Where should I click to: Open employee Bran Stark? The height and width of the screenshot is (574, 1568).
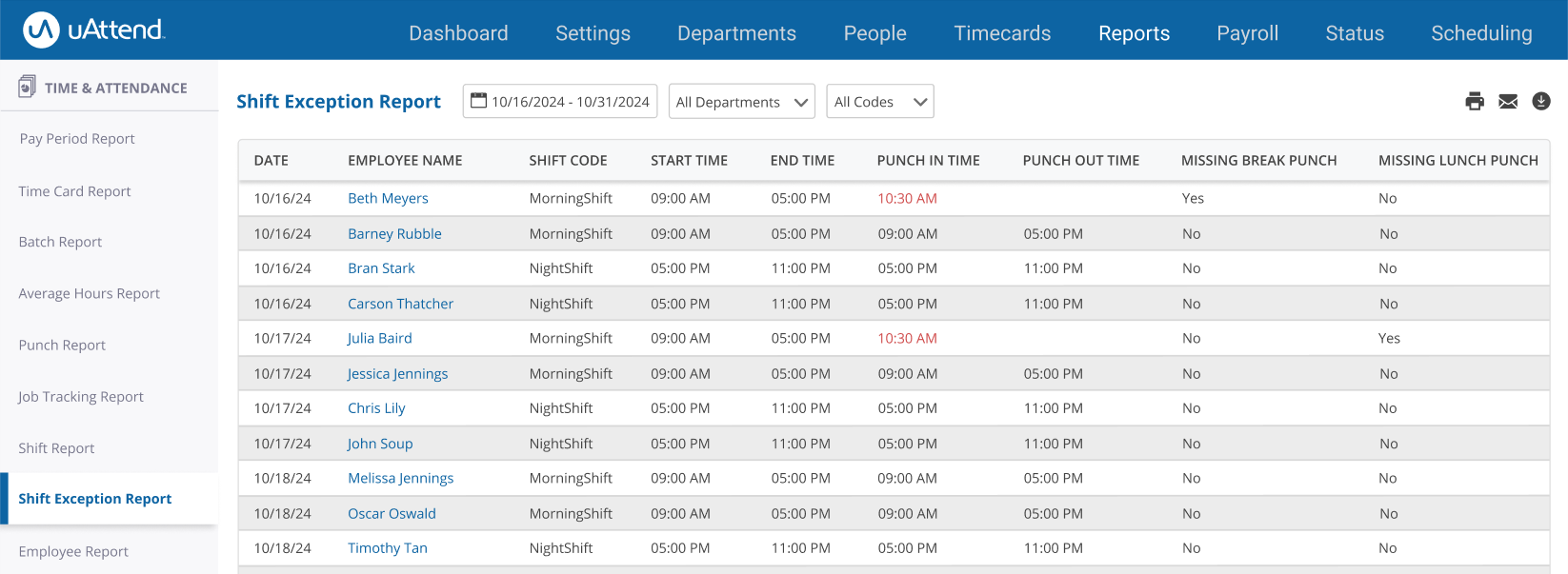pyautogui.click(x=381, y=268)
